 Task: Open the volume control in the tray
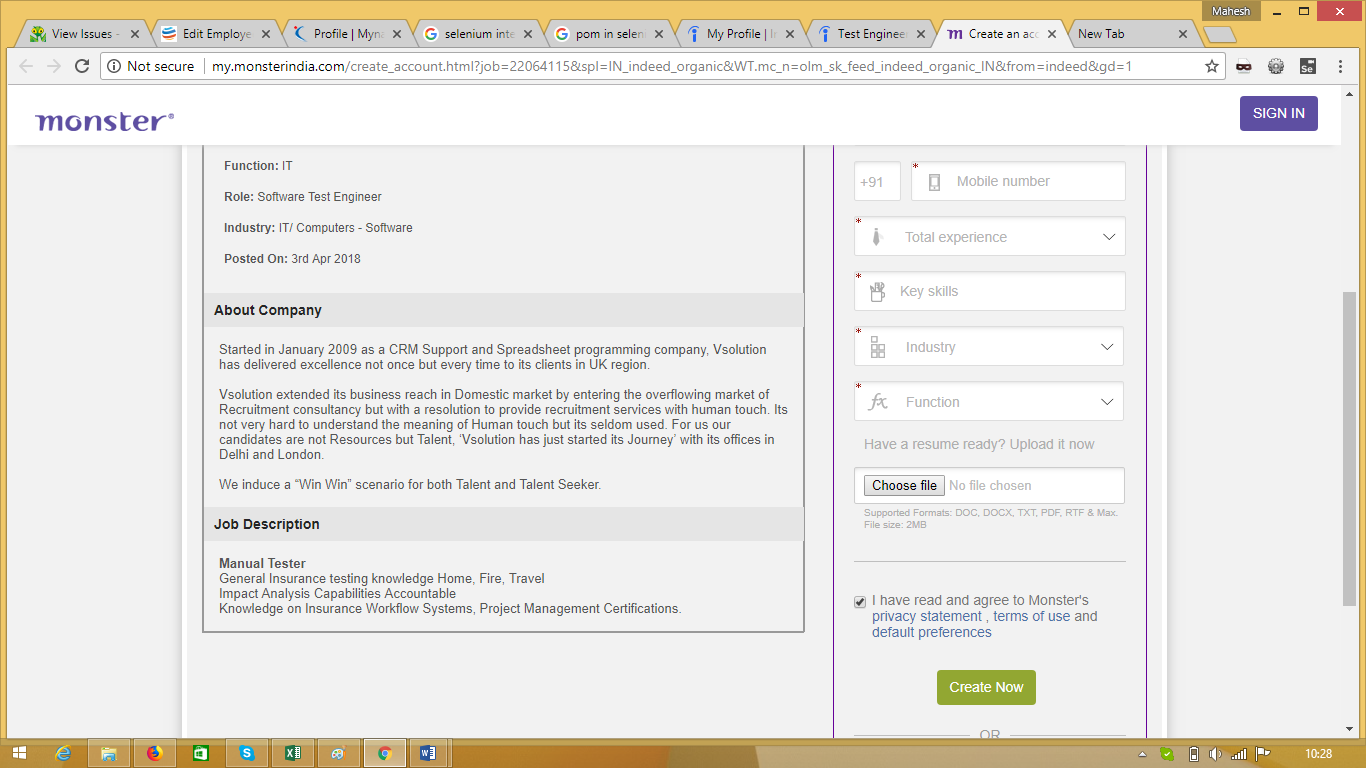[1216, 754]
